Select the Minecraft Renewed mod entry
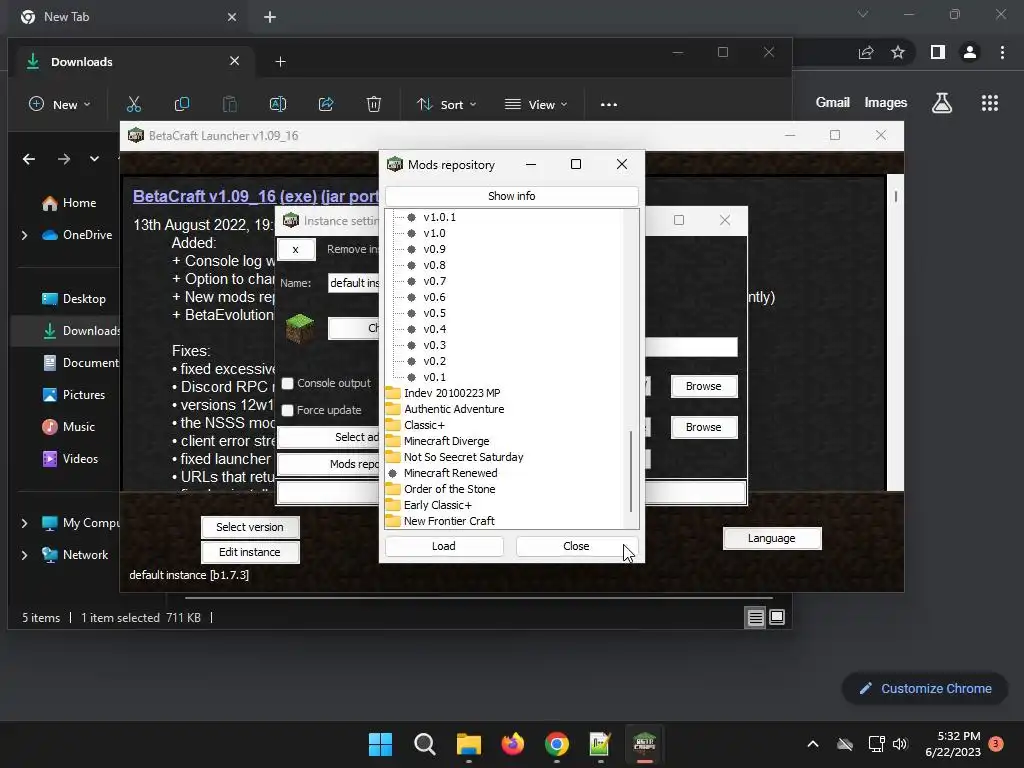 451,473
